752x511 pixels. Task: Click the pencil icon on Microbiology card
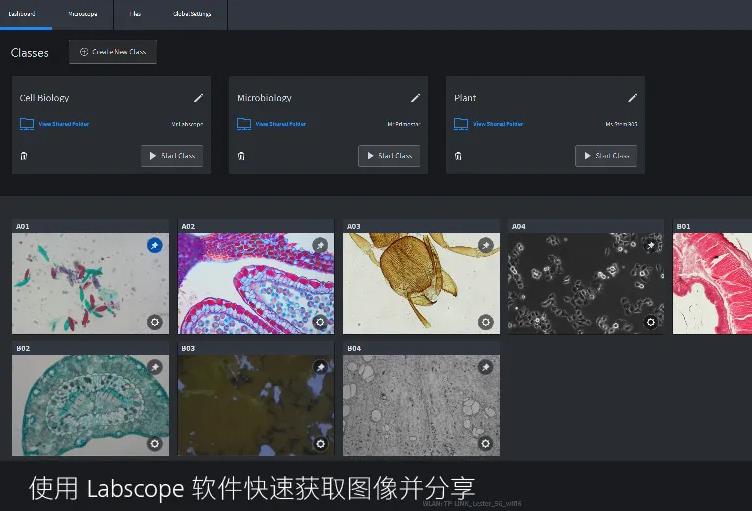tap(415, 98)
